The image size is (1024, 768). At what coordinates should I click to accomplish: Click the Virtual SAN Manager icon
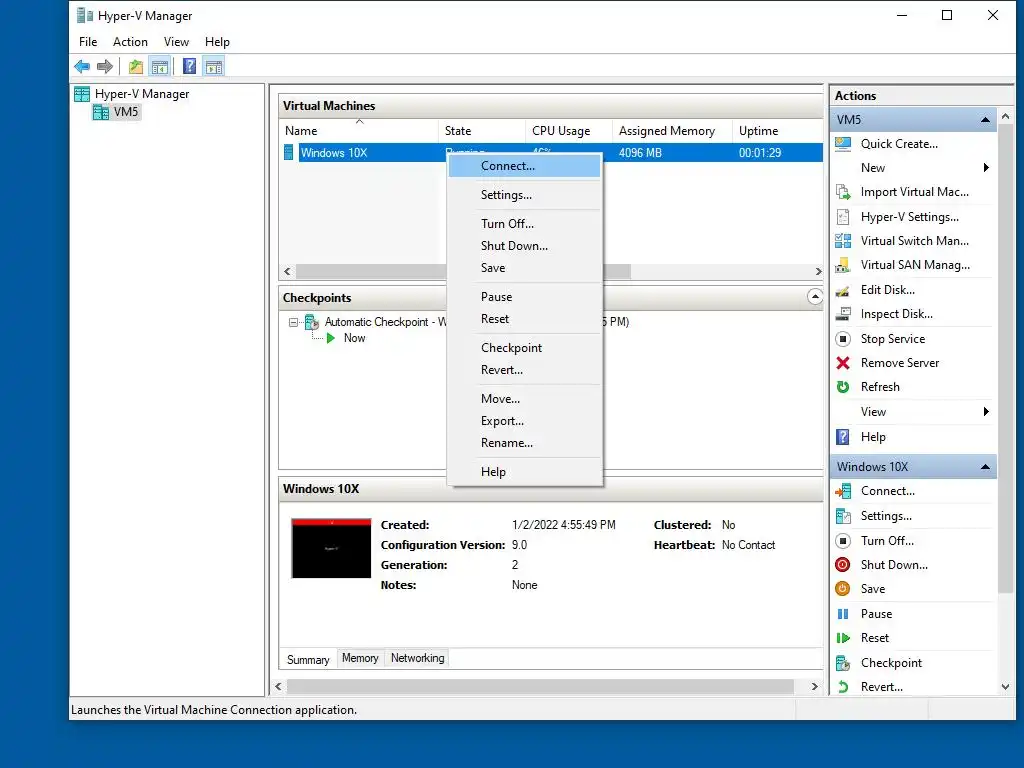click(x=843, y=265)
